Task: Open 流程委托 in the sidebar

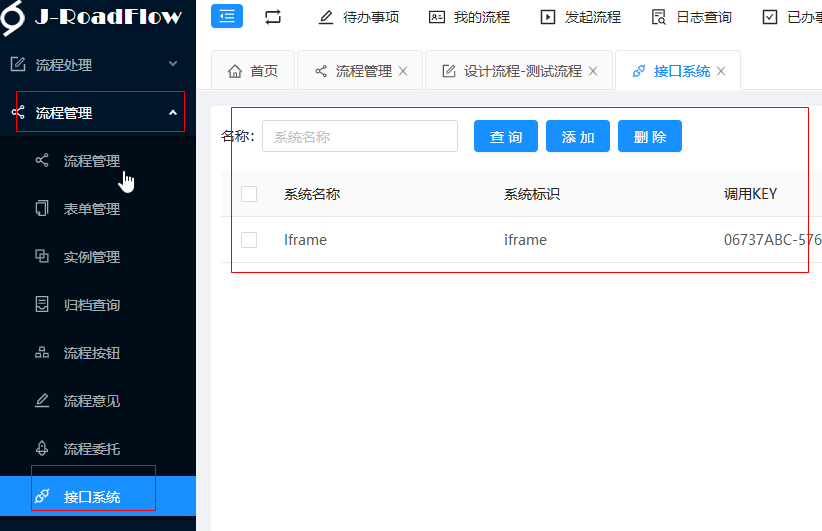Action: pos(91,449)
